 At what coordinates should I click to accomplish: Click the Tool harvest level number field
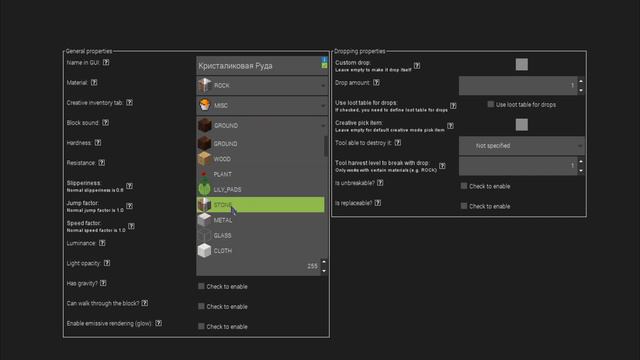click(518, 166)
